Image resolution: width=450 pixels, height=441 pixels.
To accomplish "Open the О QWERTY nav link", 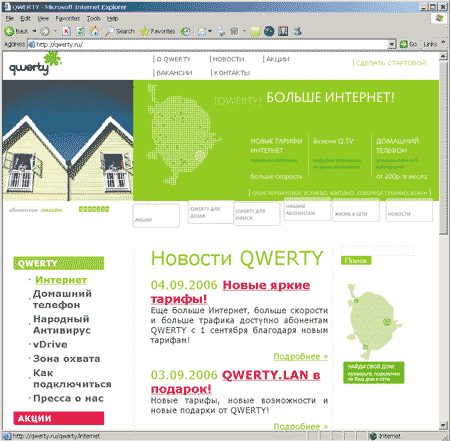I will point(173,59).
